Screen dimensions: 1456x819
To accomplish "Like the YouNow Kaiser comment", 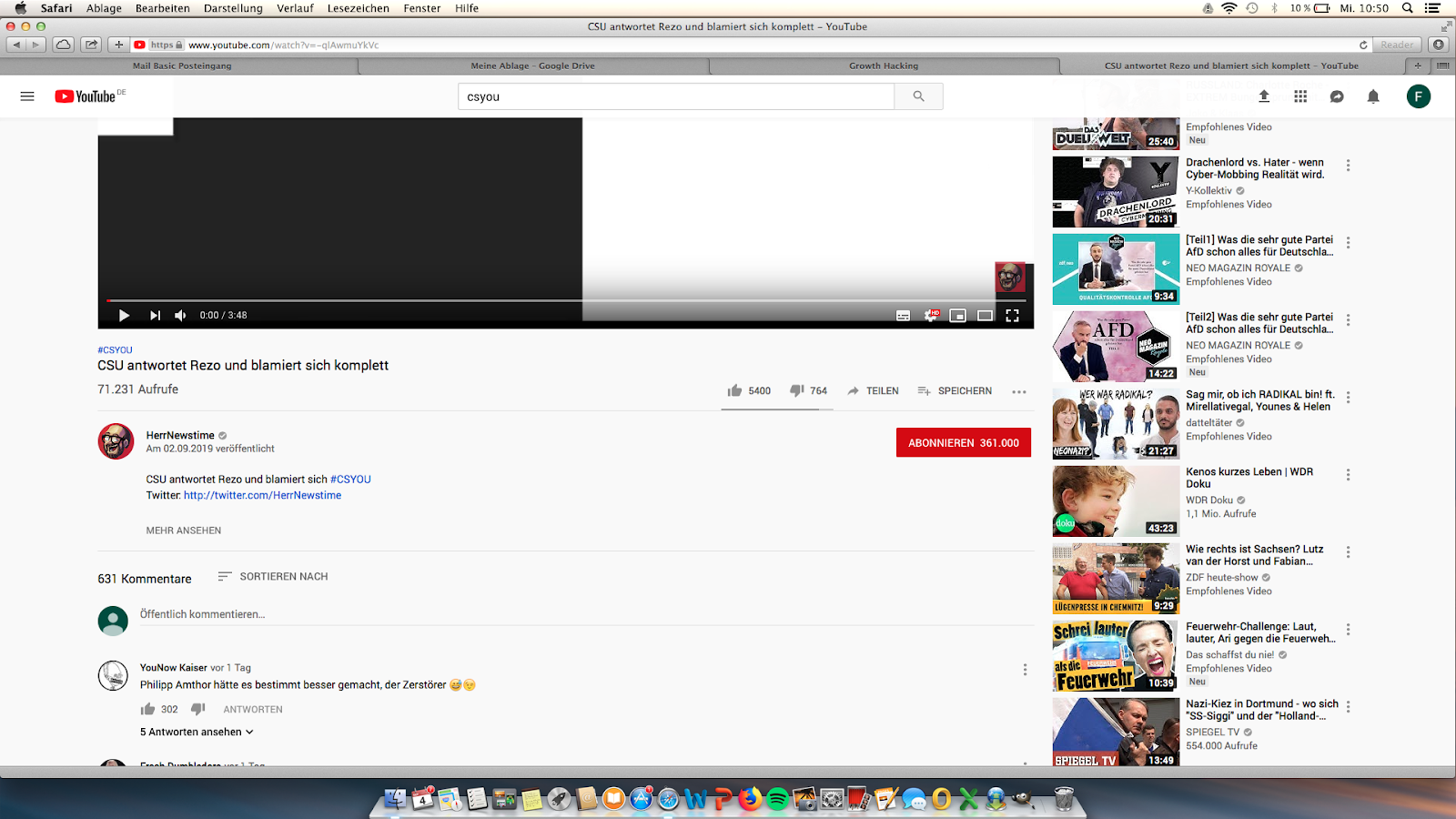I will click(147, 709).
